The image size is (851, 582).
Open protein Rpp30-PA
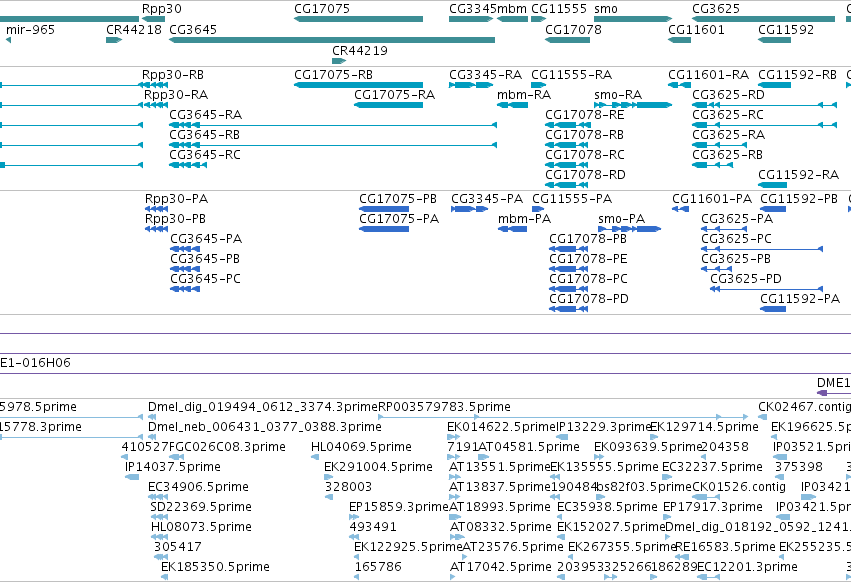pyautogui.click(x=176, y=199)
